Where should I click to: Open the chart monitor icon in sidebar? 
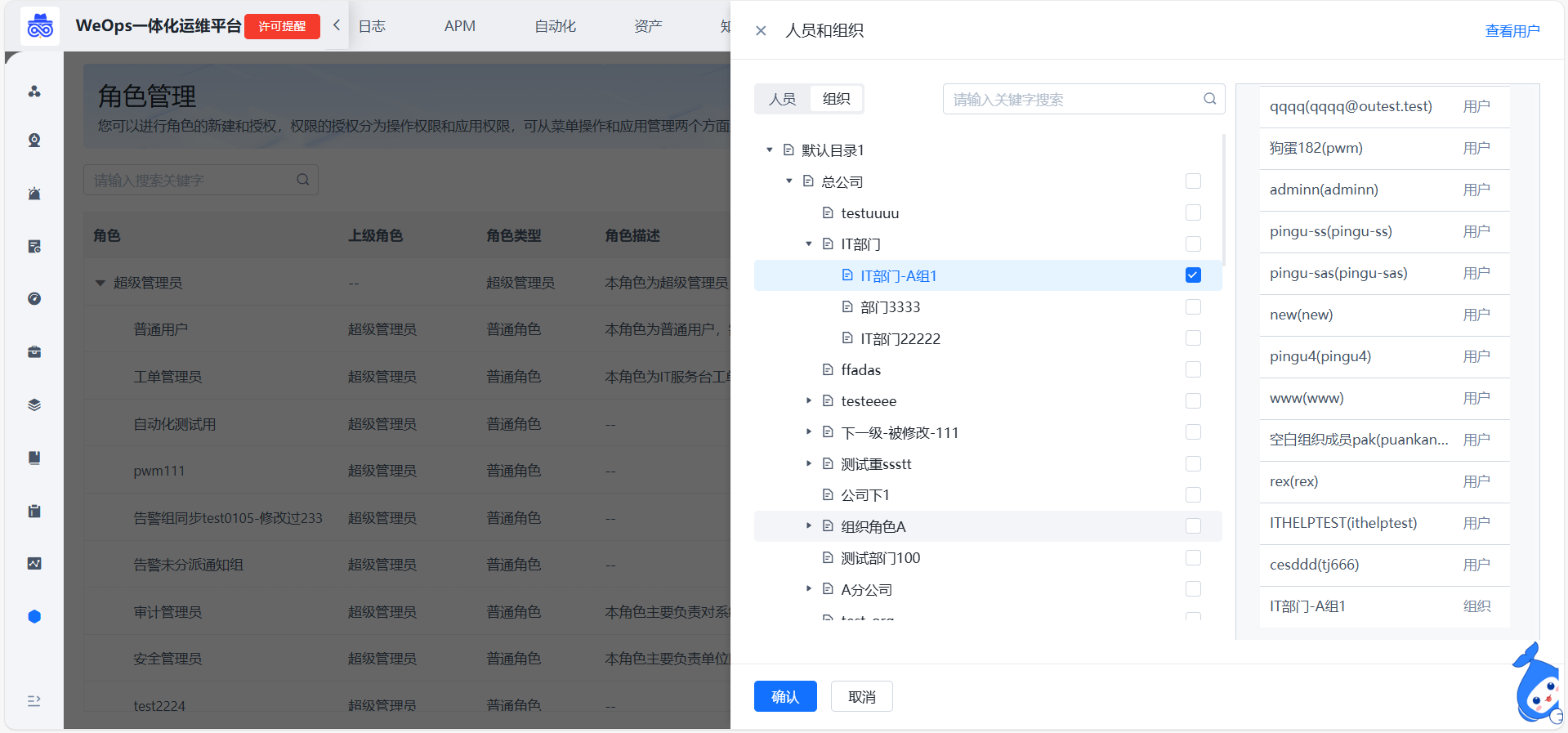tap(34, 564)
